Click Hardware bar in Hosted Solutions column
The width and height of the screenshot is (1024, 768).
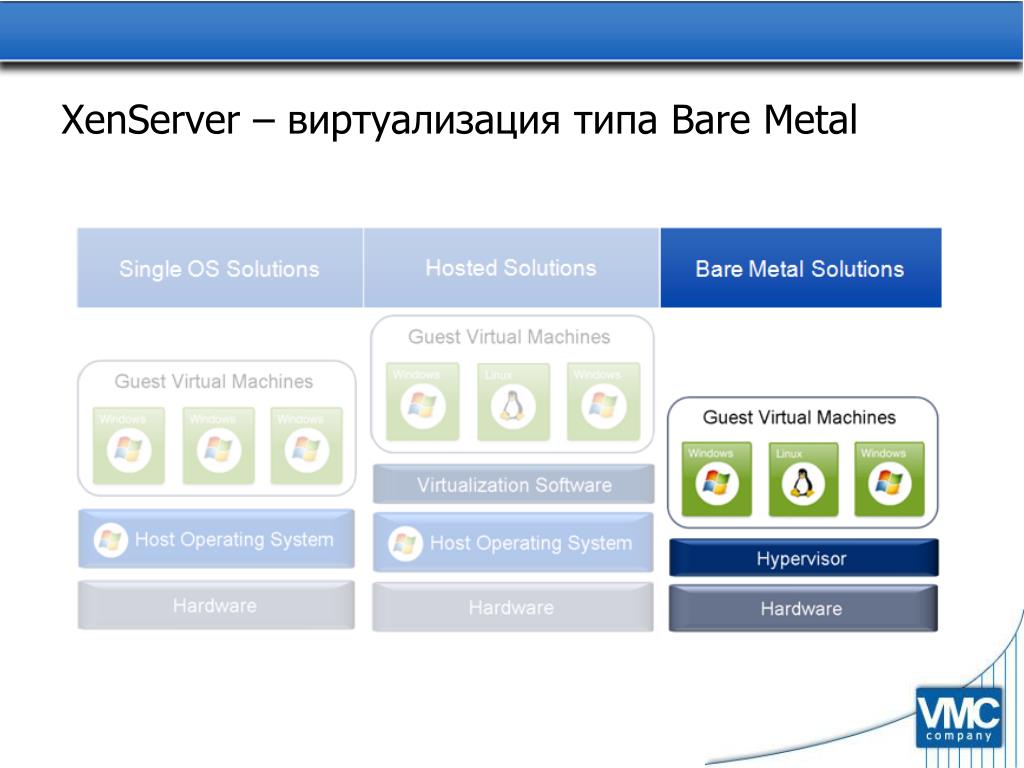click(513, 607)
